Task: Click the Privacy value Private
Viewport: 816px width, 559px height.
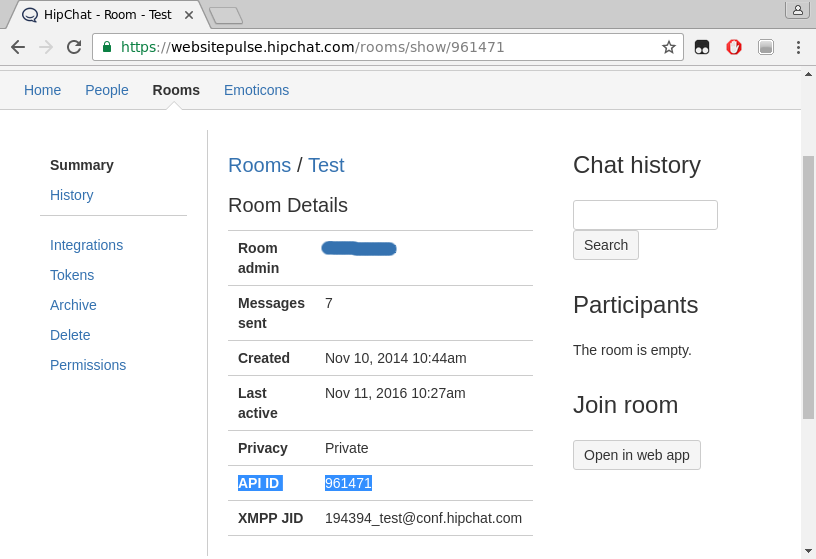Action: [x=347, y=448]
